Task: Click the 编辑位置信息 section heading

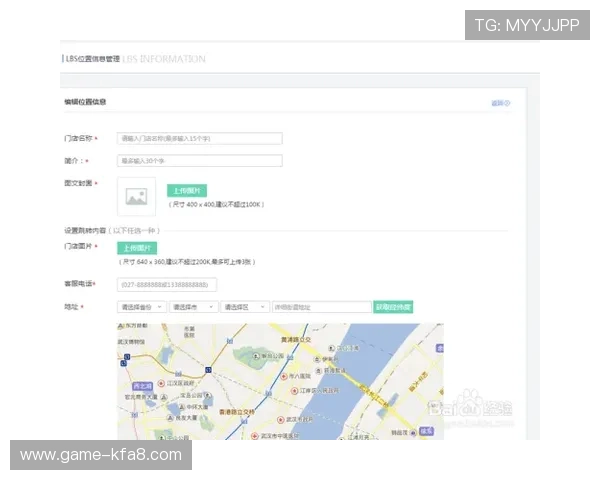Action: point(85,102)
